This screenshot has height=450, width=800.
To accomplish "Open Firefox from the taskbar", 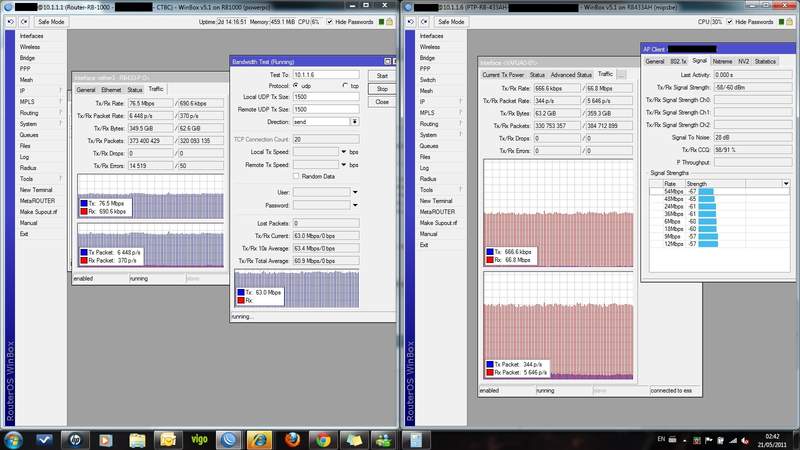I will [x=292, y=440].
